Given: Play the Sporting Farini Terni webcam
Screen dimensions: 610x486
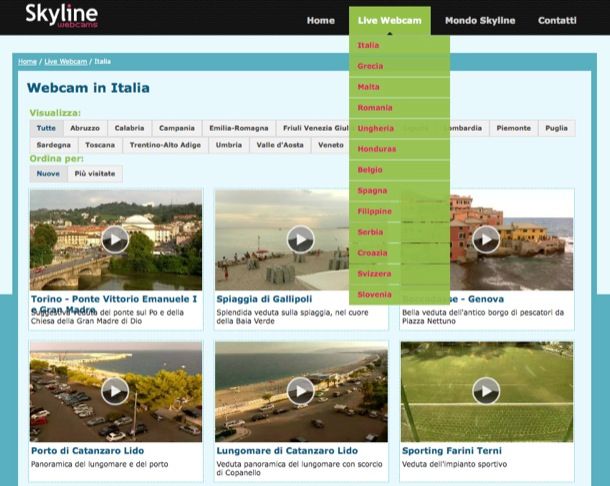Looking at the screenshot, I should [486, 391].
